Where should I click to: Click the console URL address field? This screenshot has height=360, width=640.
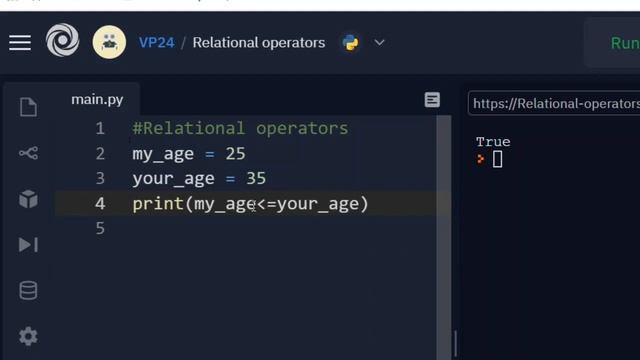[x=554, y=103]
